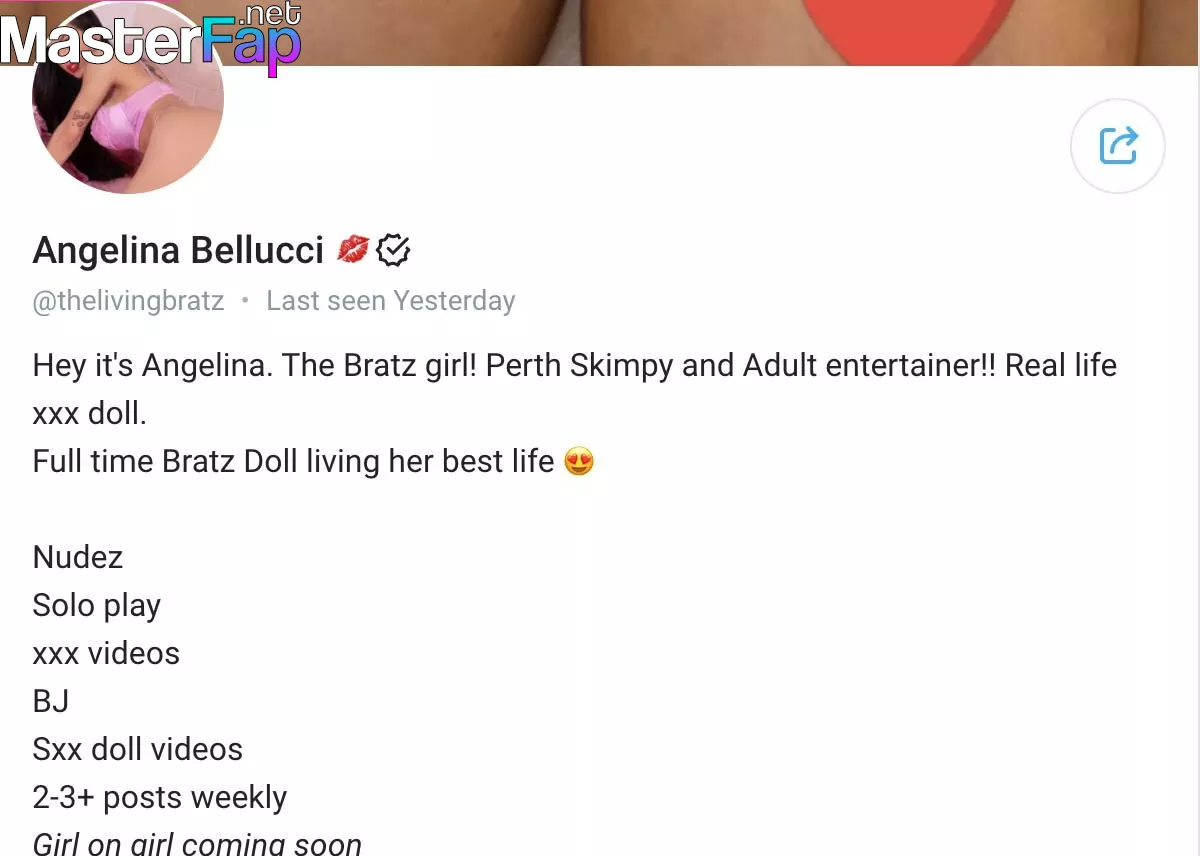Click the verified checkmark badge beside the name

tap(394, 250)
